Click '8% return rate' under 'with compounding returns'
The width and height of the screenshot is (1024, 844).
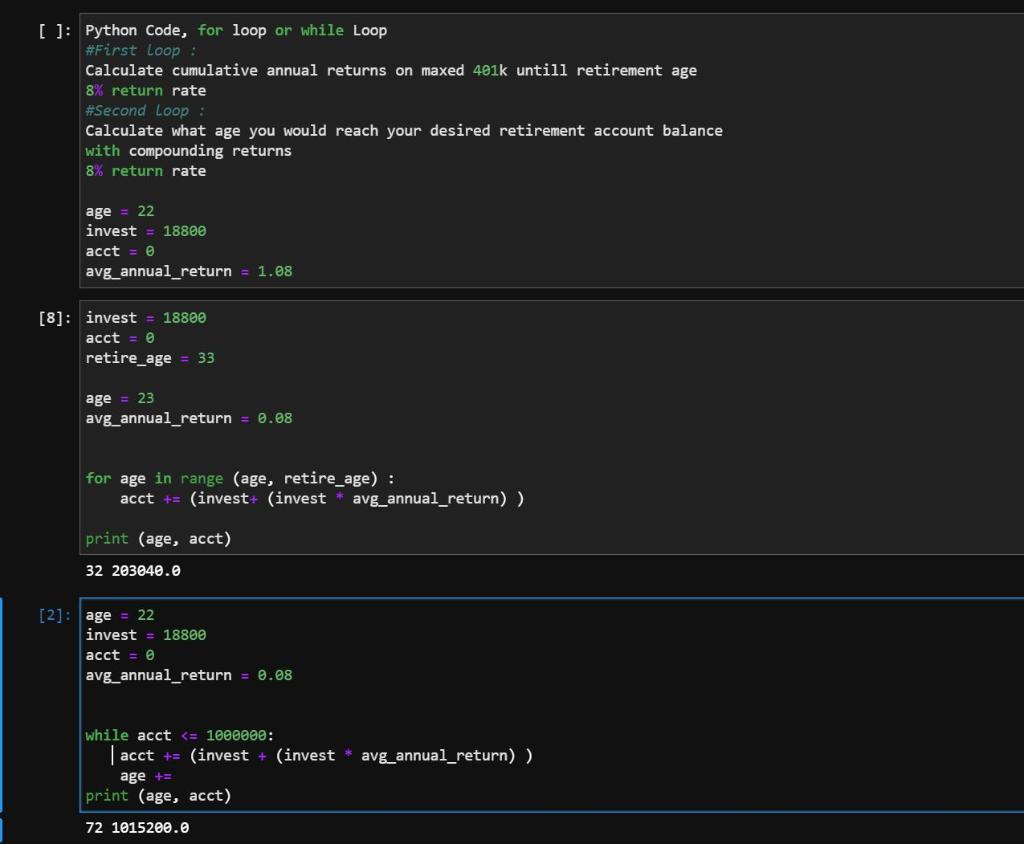146,171
